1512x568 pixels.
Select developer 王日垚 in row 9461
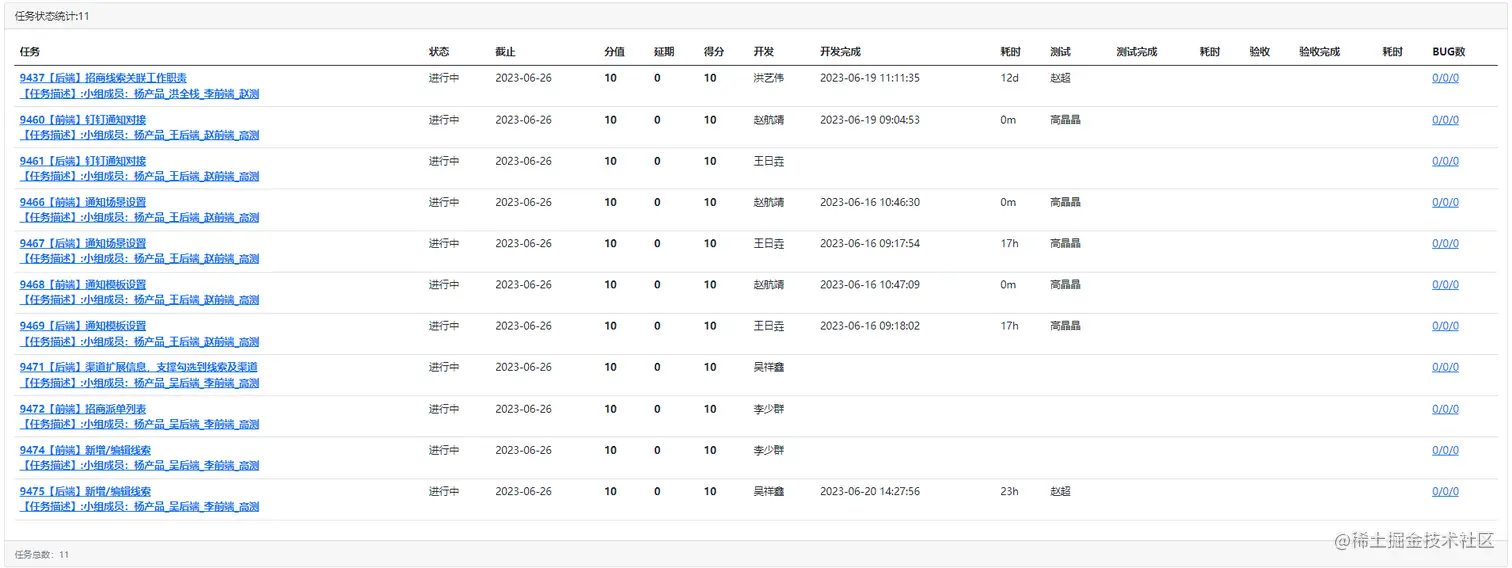(x=768, y=161)
